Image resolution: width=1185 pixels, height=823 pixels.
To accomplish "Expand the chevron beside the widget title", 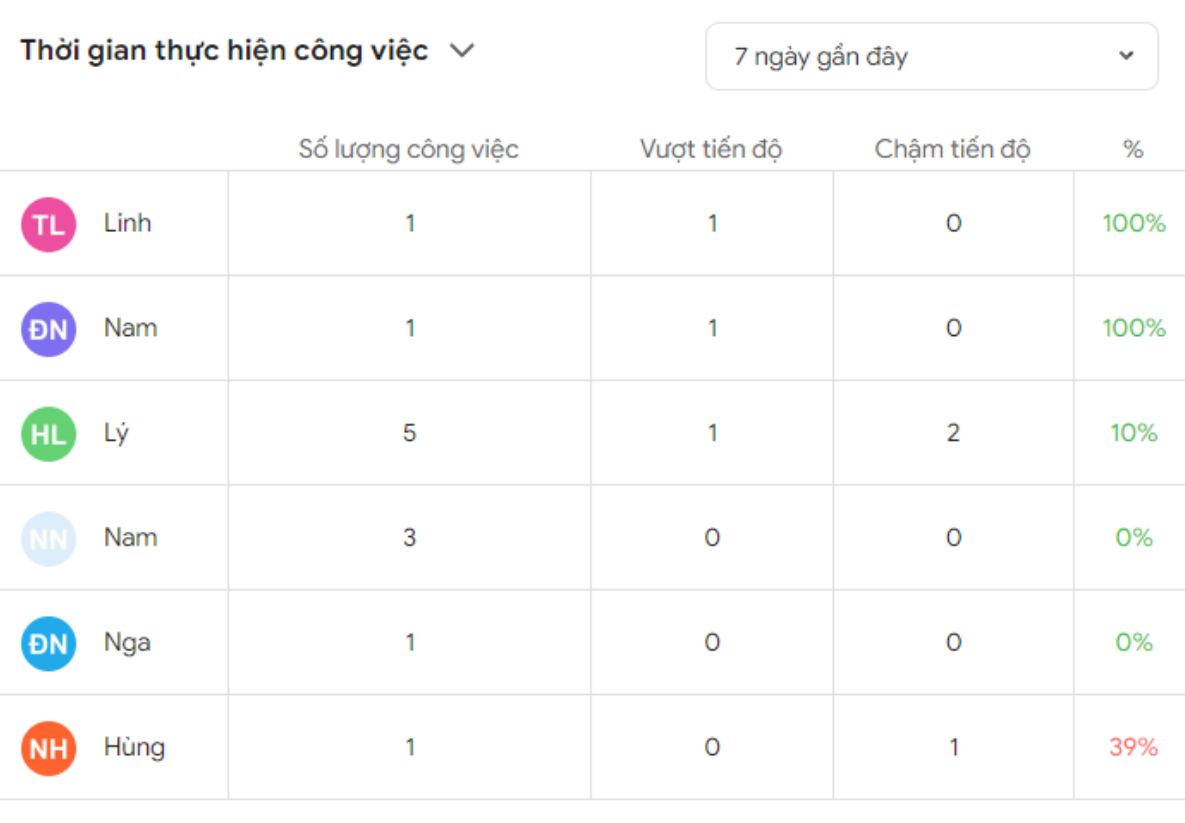I will click(462, 51).
